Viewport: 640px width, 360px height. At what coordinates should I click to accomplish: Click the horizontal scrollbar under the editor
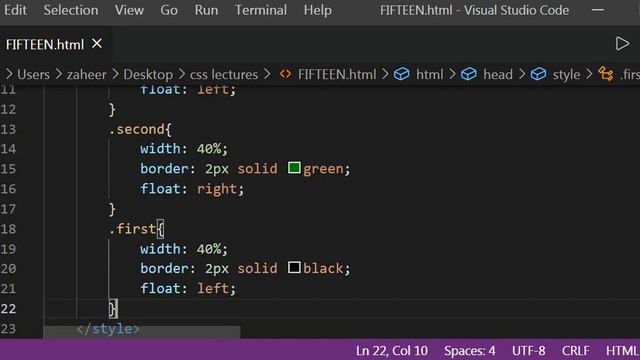tap(142, 332)
